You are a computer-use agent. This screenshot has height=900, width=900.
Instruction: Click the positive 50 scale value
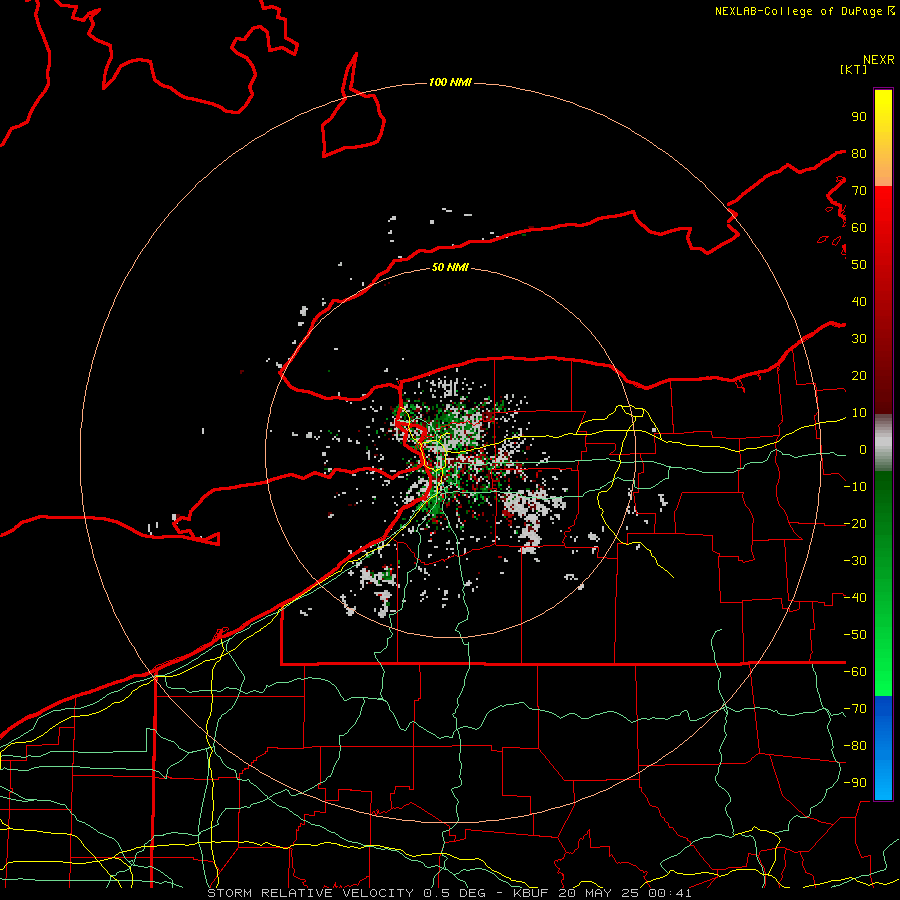point(859,265)
